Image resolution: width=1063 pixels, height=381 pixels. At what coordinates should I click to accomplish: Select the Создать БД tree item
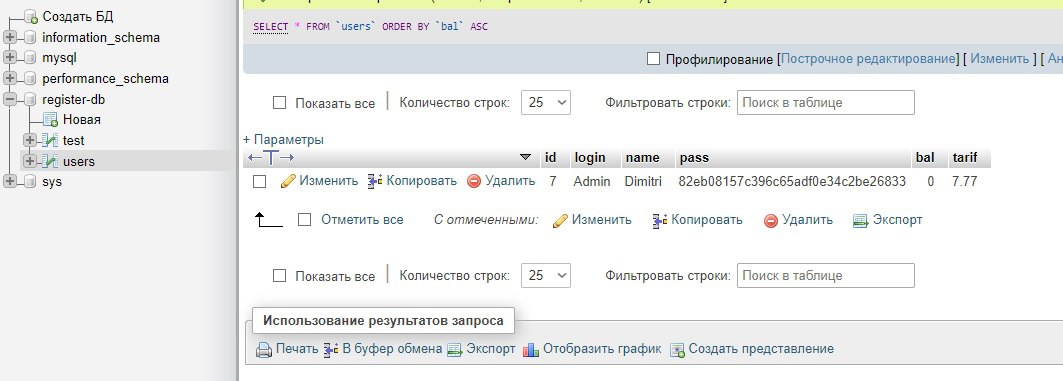click(78, 16)
